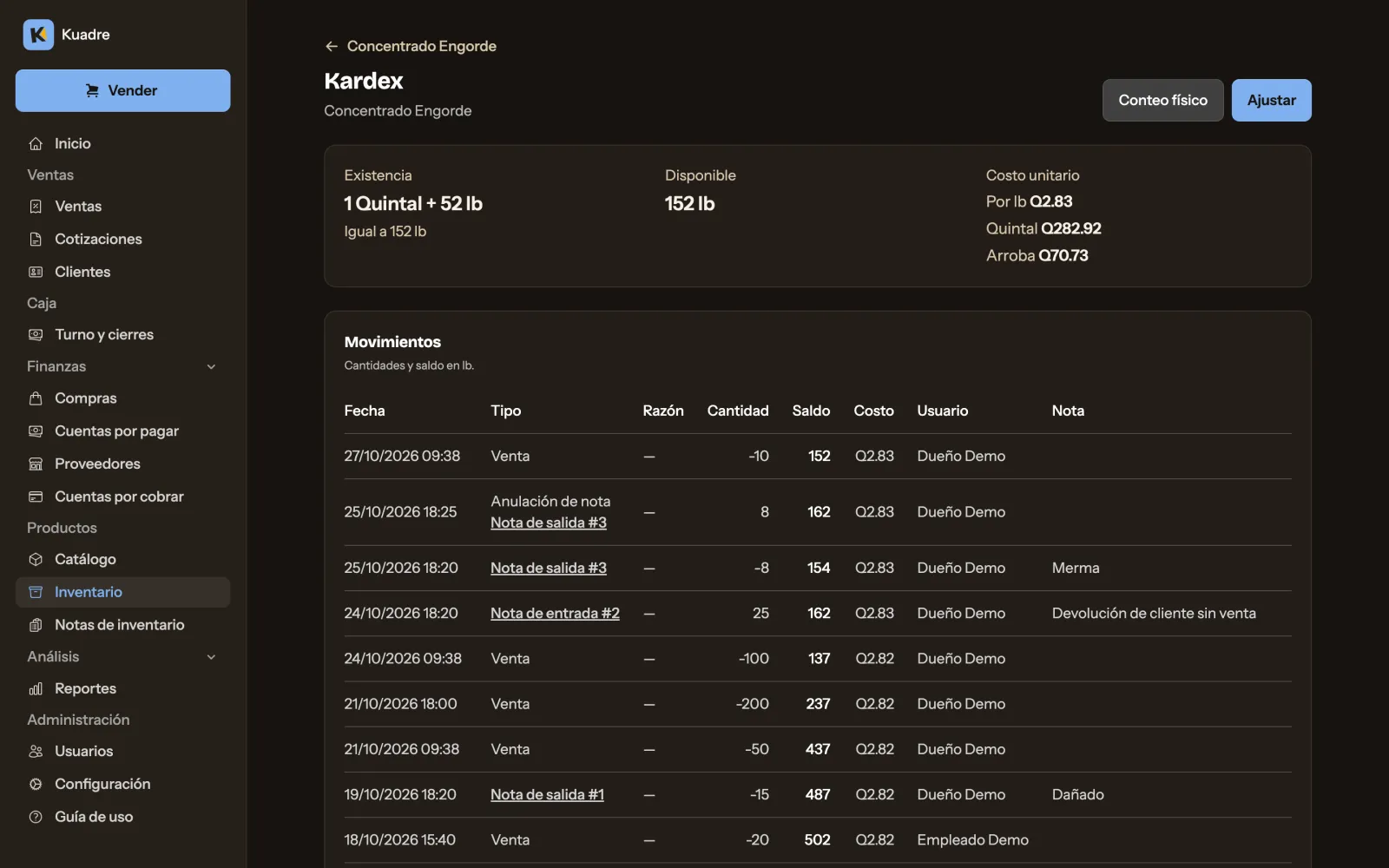
Task: Click the Conteo físico button
Action: (x=1162, y=100)
